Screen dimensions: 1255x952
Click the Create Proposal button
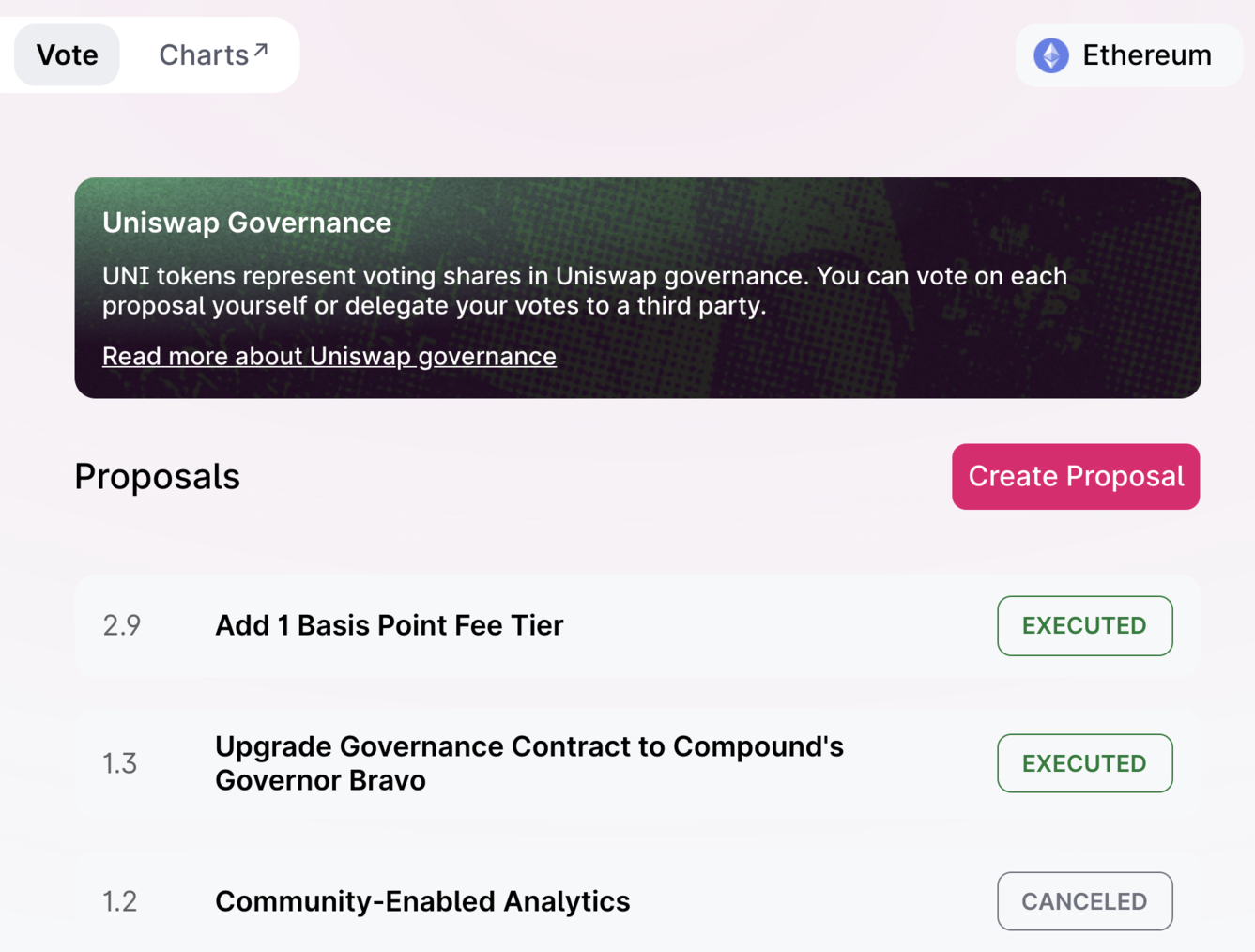pyautogui.click(x=1076, y=477)
